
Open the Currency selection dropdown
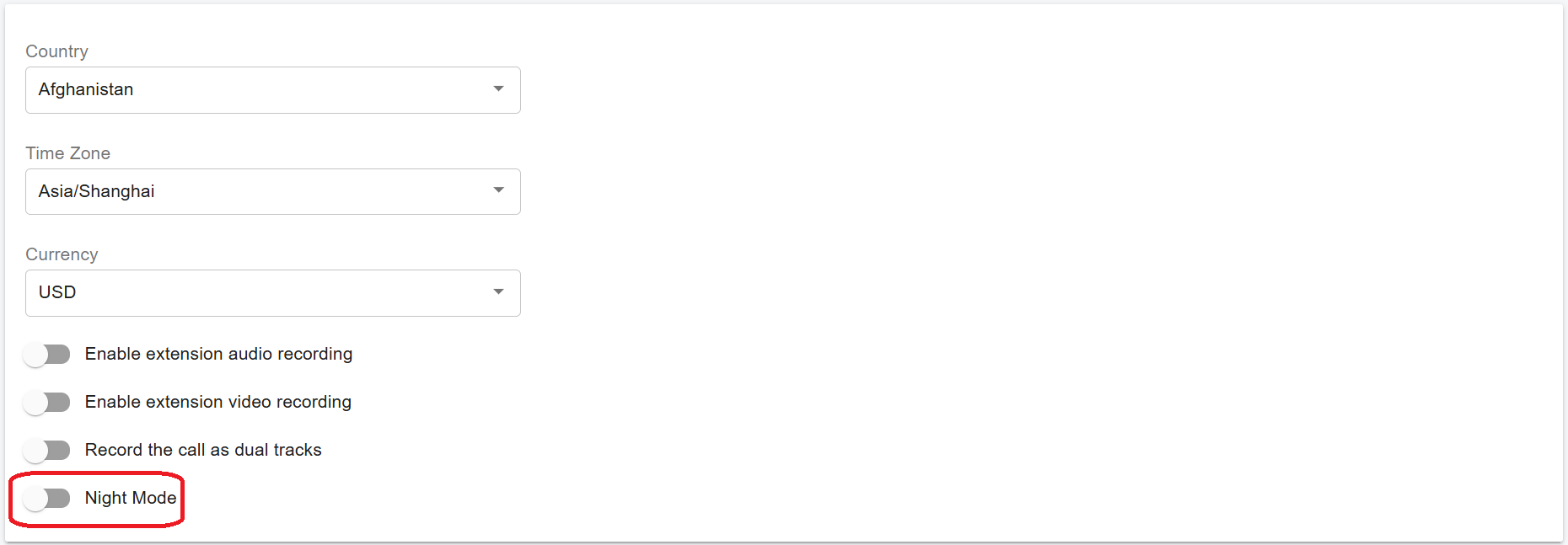point(273,292)
